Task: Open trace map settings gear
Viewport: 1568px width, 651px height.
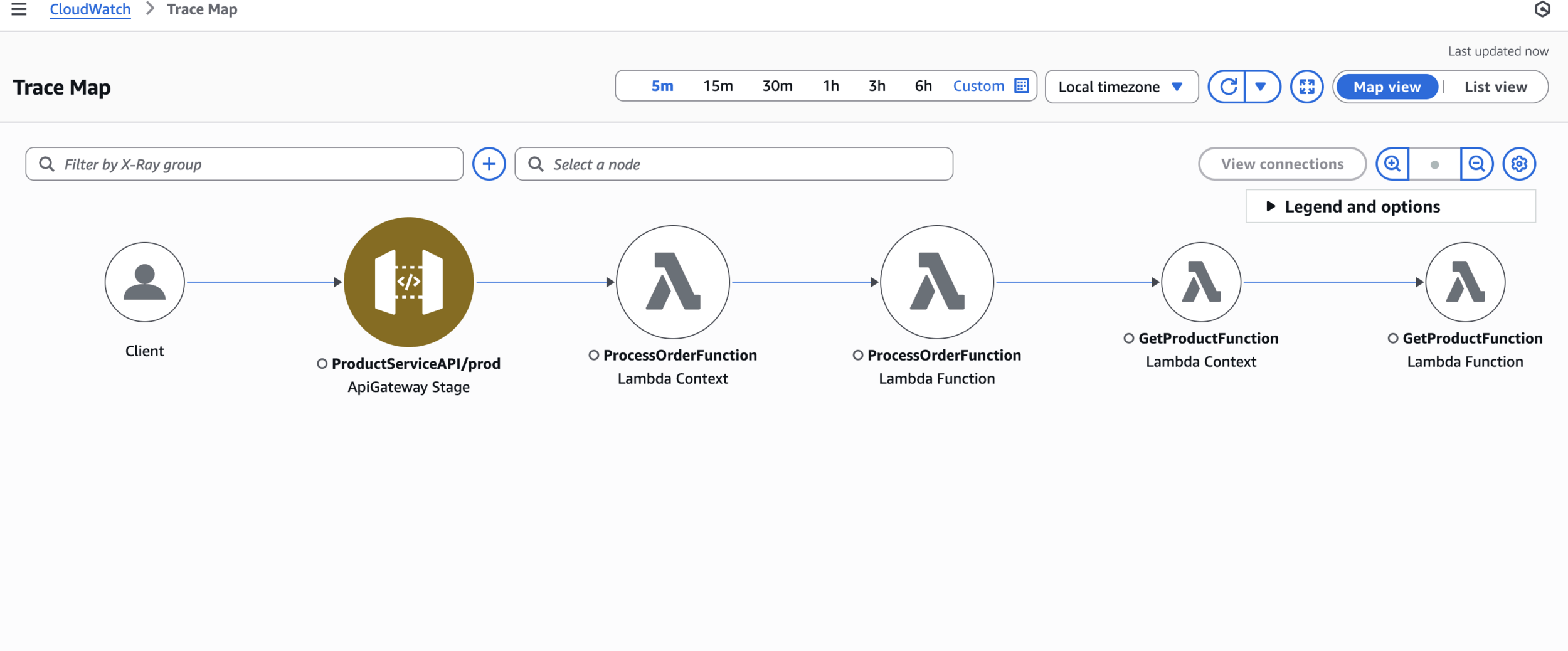Action: [1519, 164]
